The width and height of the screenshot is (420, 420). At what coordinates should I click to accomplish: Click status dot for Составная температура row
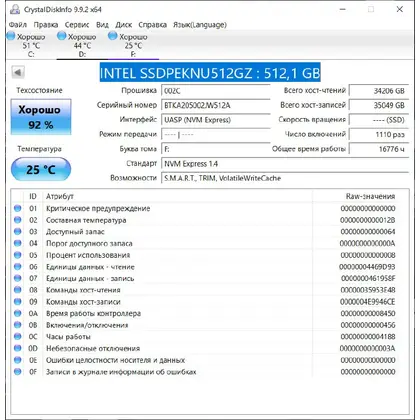[x=18, y=220]
